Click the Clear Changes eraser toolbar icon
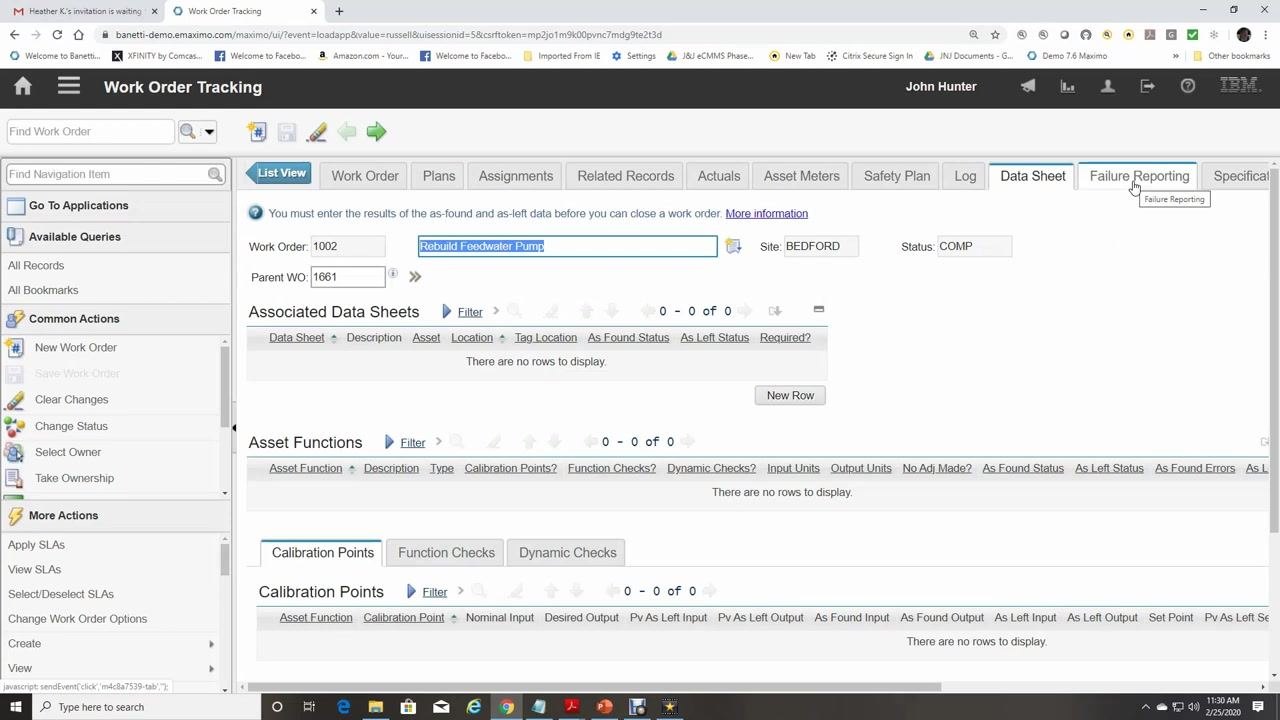Screen dimensions: 1280x720 pos(317,132)
